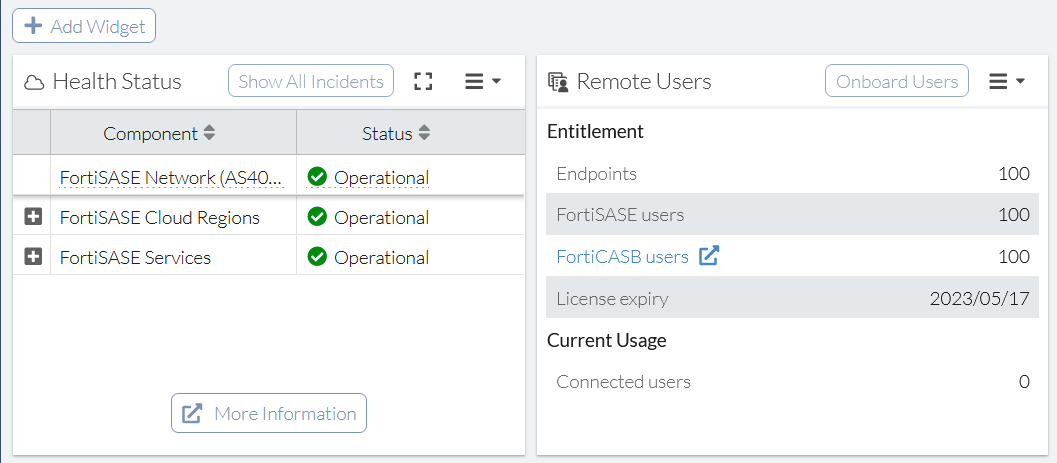Click green check icon for FortiSASE Cloud Regions

click(x=317, y=217)
